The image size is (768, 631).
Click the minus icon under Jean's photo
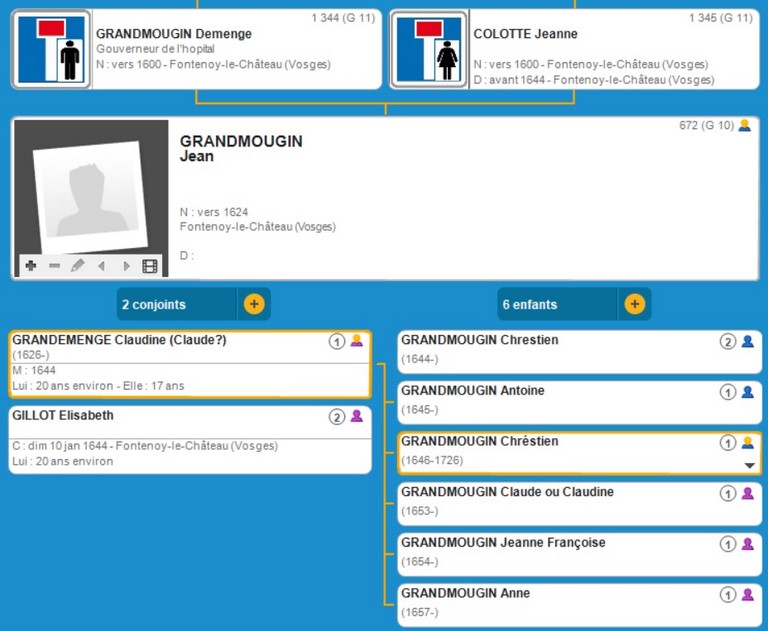(x=54, y=266)
